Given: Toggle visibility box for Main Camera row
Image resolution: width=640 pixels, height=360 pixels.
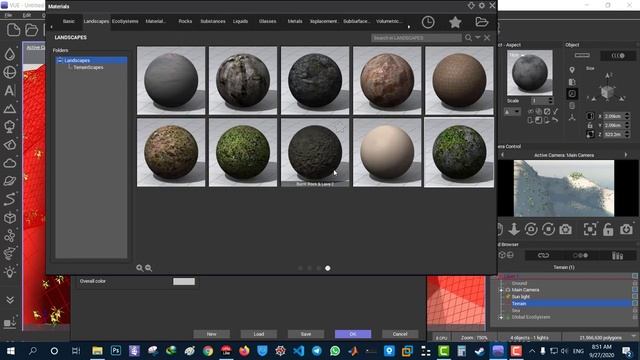Looking at the screenshot, I should [x=635, y=290].
